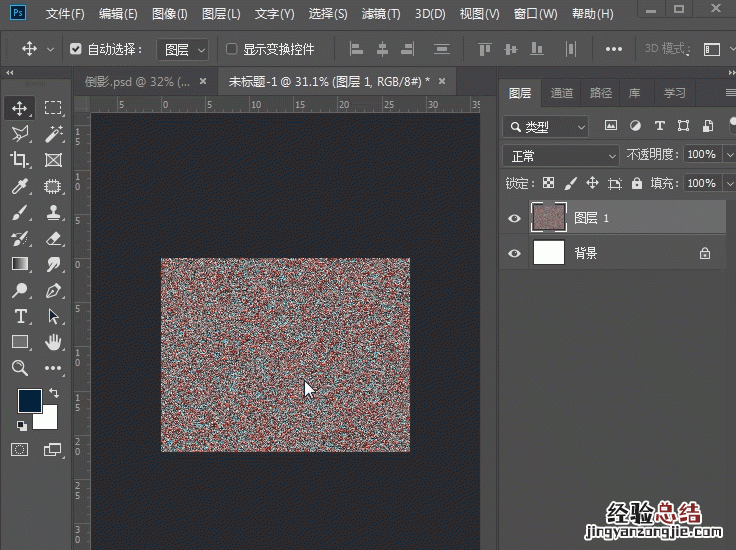Activate the Eyedropper tool

click(20, 186)
